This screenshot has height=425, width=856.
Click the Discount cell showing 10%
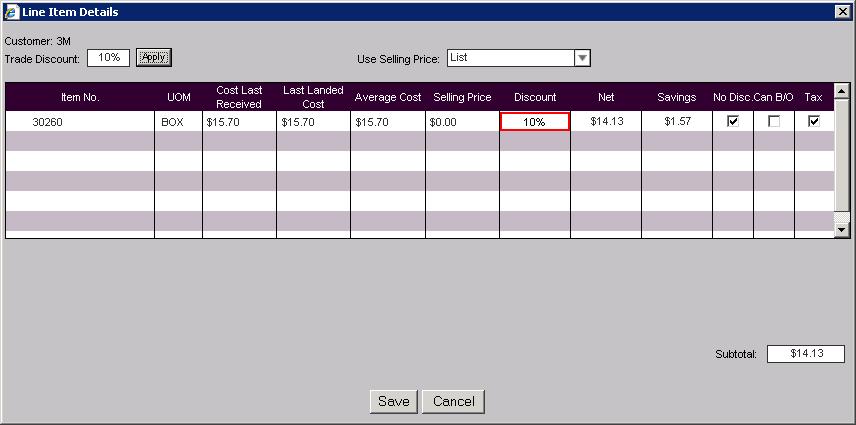[x=535, y=122]
